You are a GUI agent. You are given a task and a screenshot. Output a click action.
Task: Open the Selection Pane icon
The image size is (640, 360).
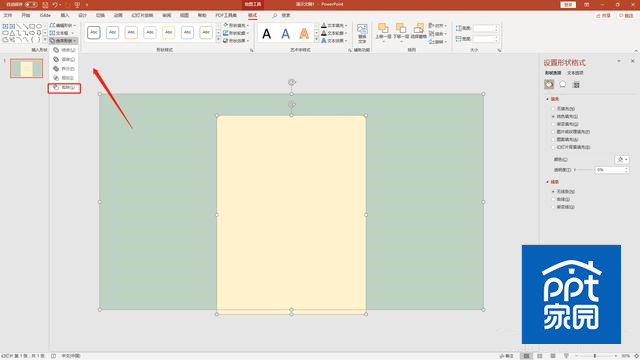coord(418,31)
